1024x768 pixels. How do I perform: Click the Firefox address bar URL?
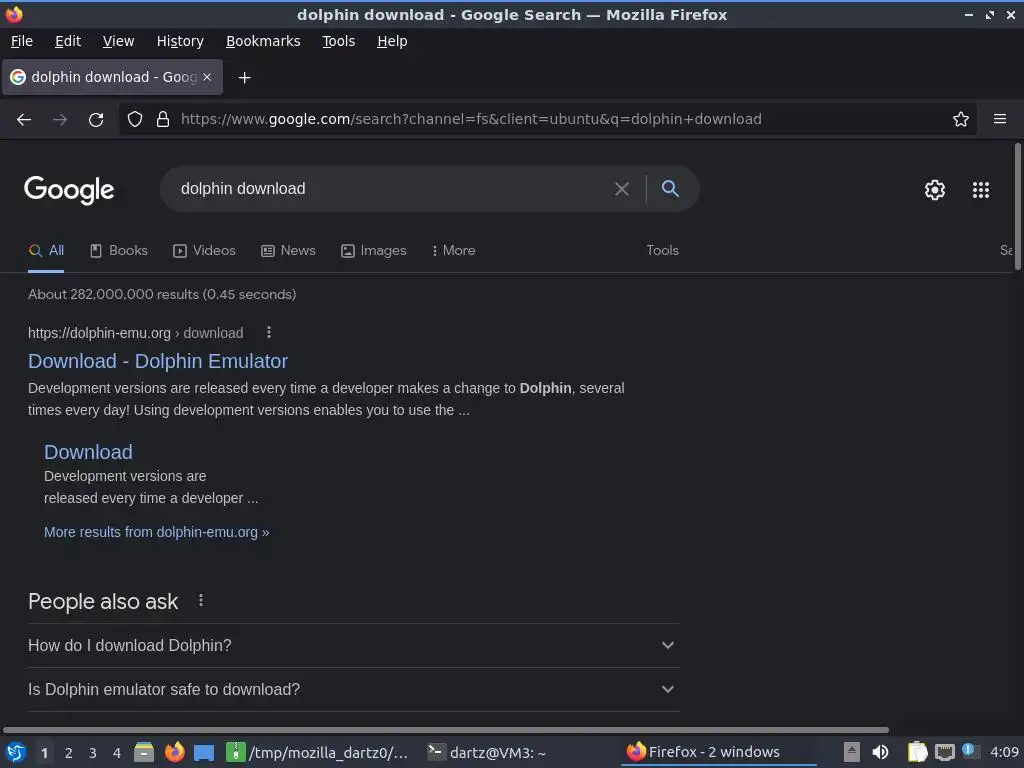click(471, 119)
